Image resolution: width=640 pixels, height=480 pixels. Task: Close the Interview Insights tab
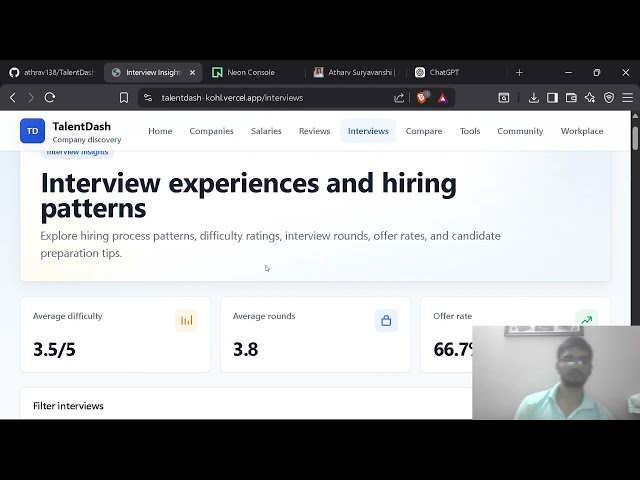pyautogui.click(x=193, y=73)
